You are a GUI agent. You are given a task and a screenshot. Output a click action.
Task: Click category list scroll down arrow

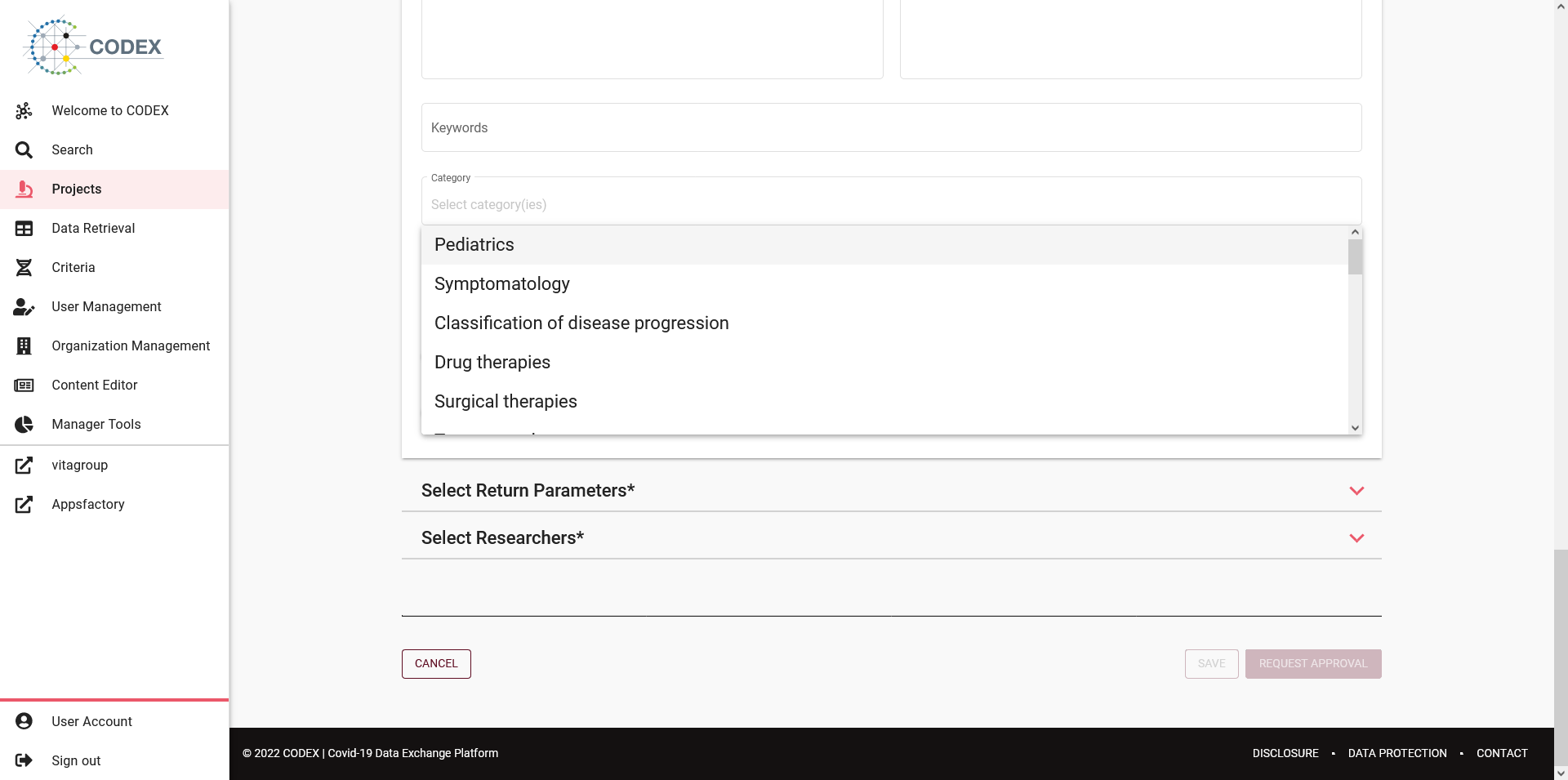pyautogui.click(x=1355, y=428)
